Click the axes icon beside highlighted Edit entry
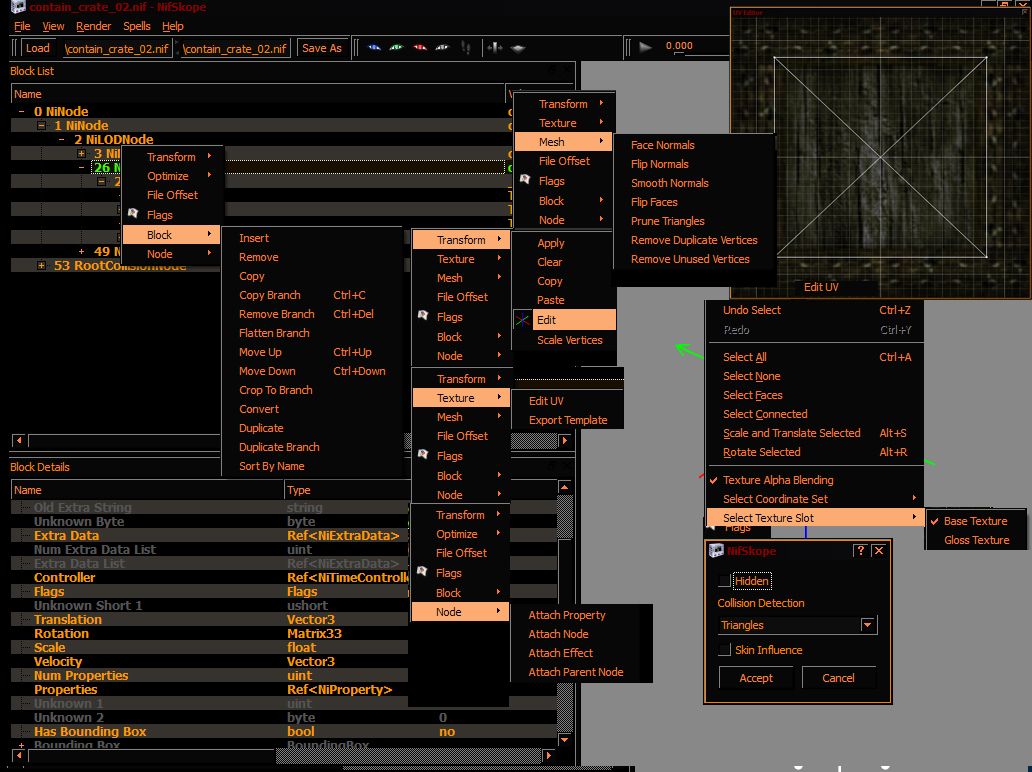 point(523,321)
